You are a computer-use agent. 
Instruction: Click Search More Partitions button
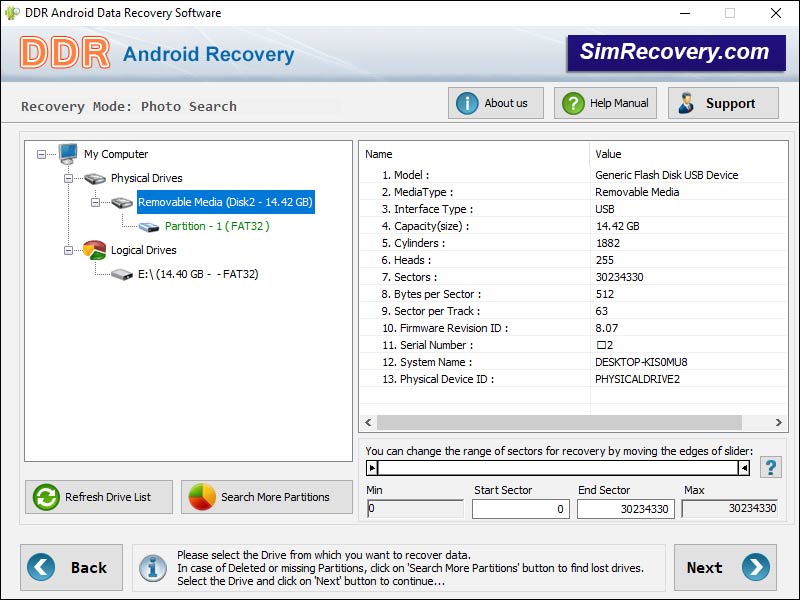[x=267, y=497]
